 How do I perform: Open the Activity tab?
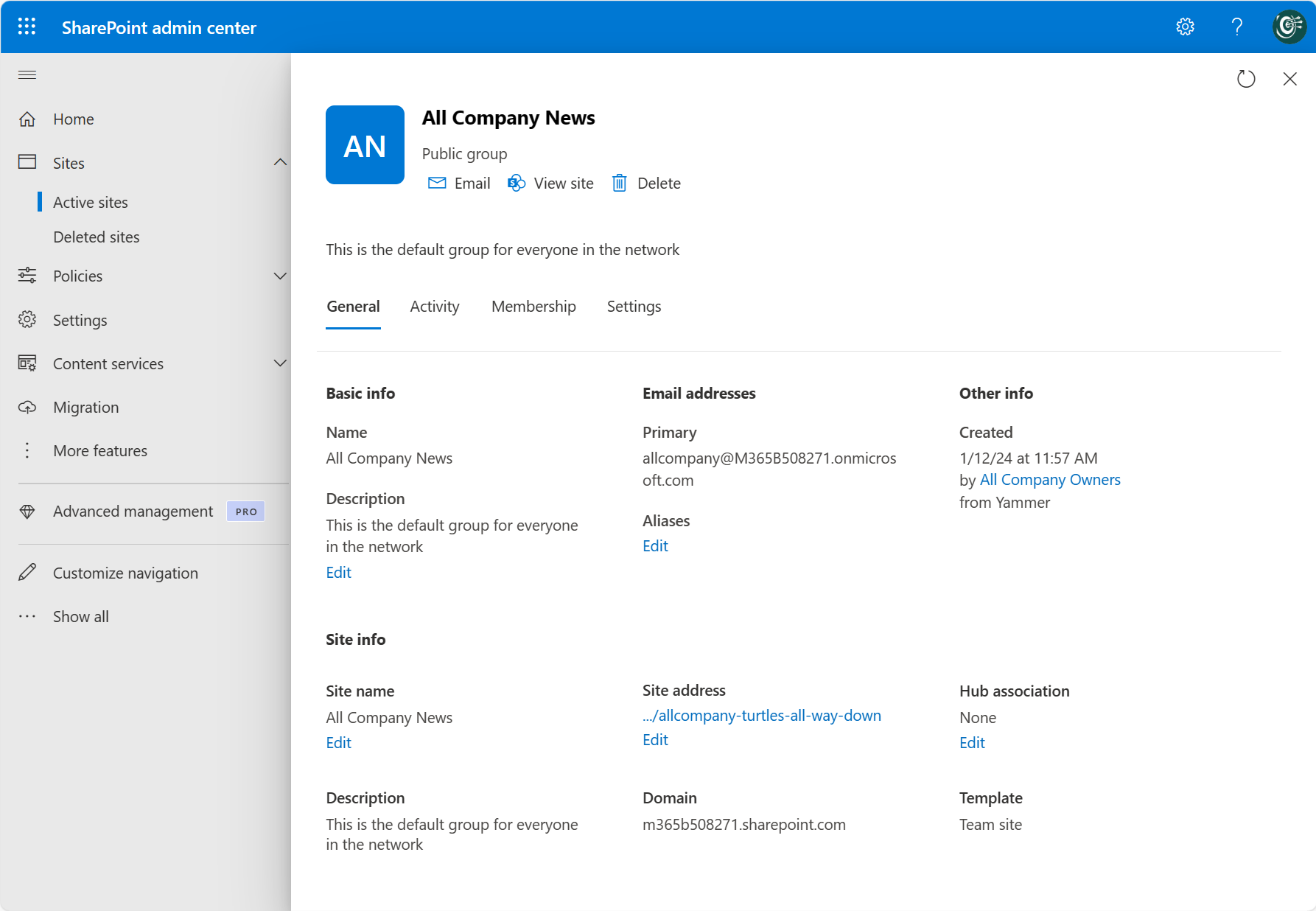pos(435,307)
